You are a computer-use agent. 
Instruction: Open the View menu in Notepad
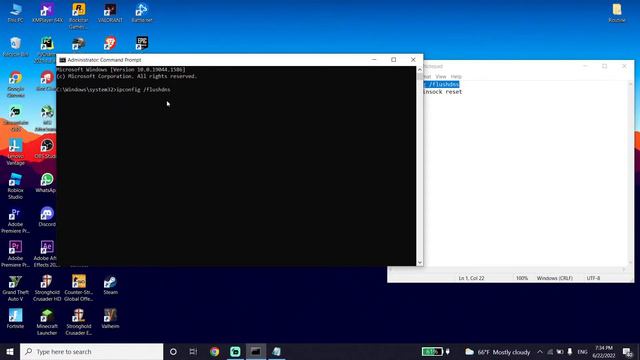click(x=441, y=76)
